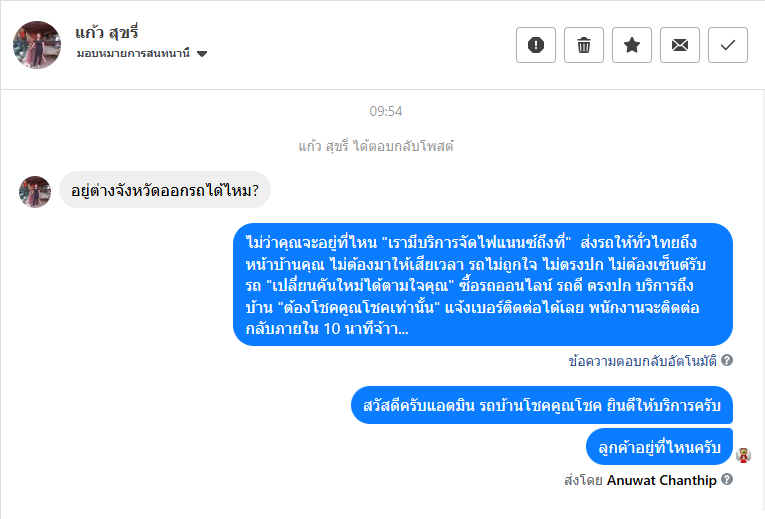Click help icon beside ข้อความตอบกลับอัตโนมัติ
The image size is (765, 519).
pyautogui.click(x=727, y=360)
